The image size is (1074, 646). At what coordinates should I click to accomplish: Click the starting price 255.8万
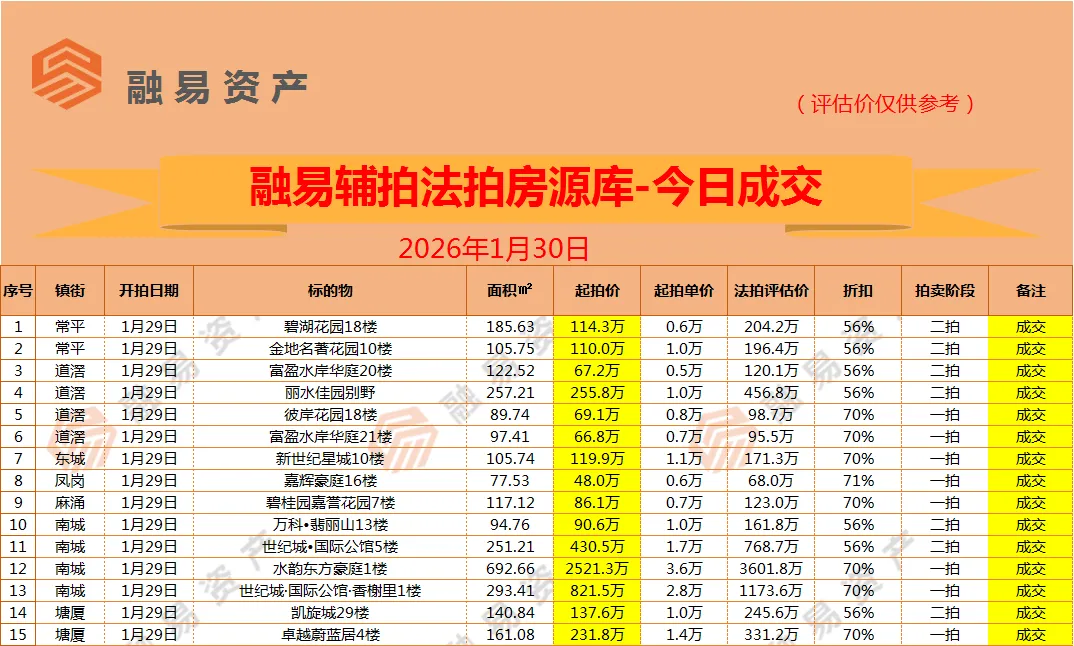click(597, 393)
